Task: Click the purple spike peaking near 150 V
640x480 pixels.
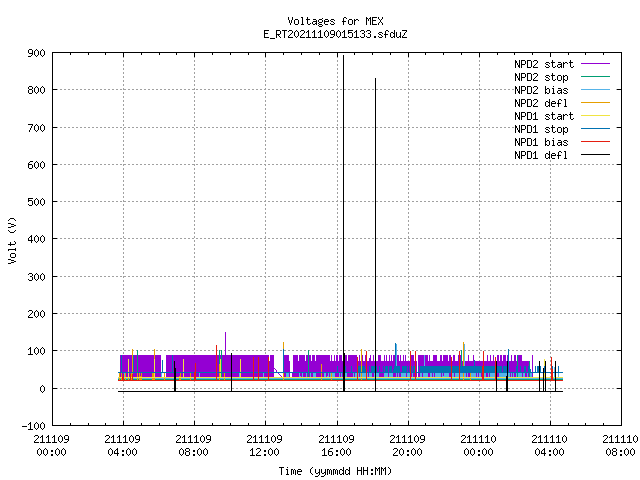Action: tap(225, 344)
